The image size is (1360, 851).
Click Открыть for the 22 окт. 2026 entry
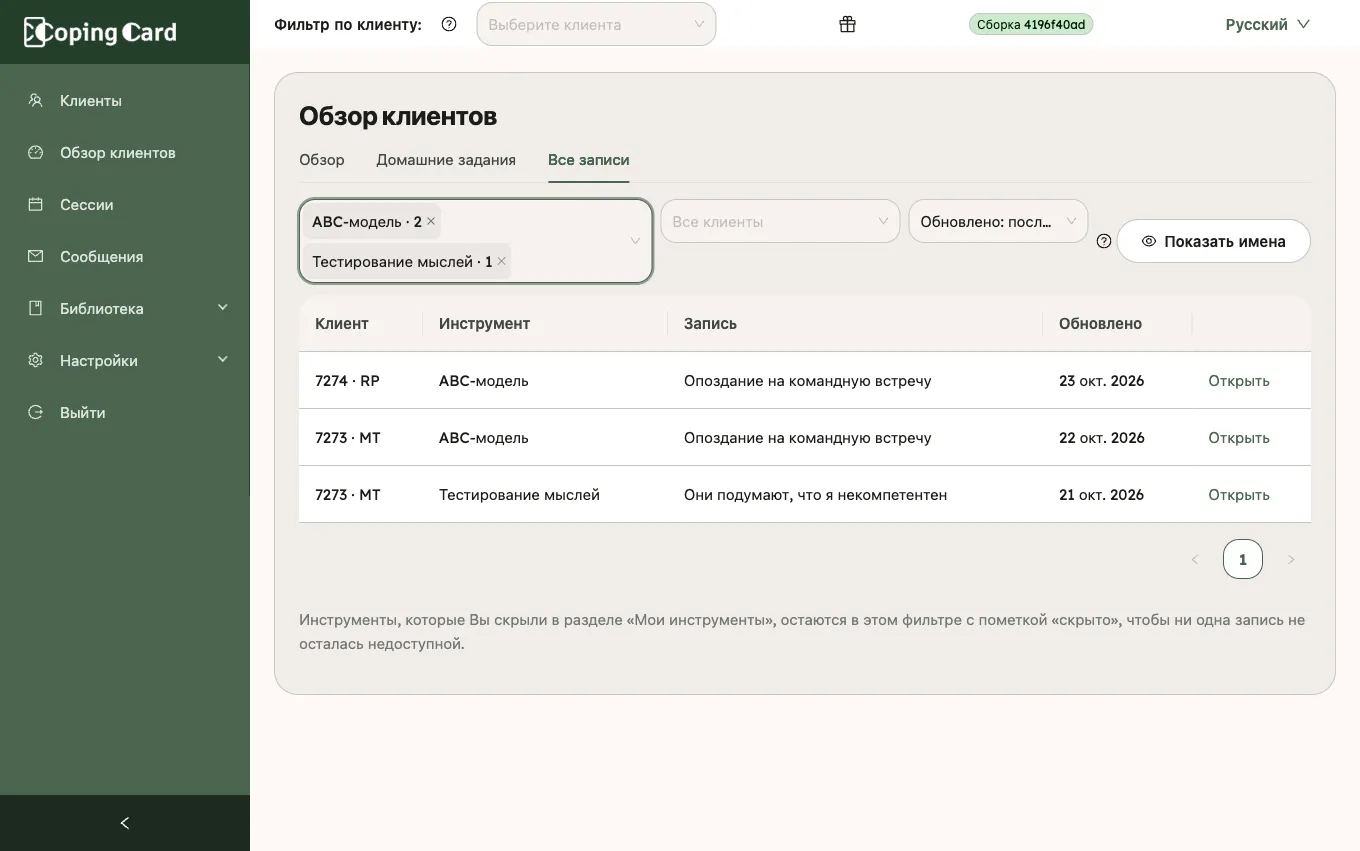[1239, 438]
